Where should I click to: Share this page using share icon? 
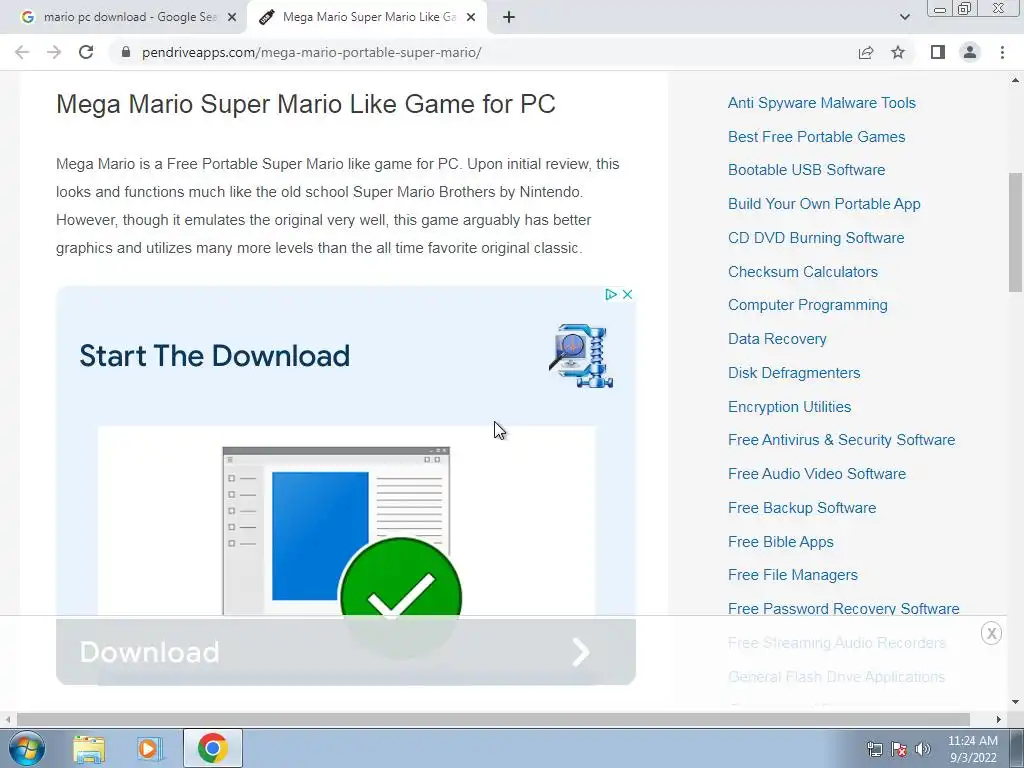point(866,52)
